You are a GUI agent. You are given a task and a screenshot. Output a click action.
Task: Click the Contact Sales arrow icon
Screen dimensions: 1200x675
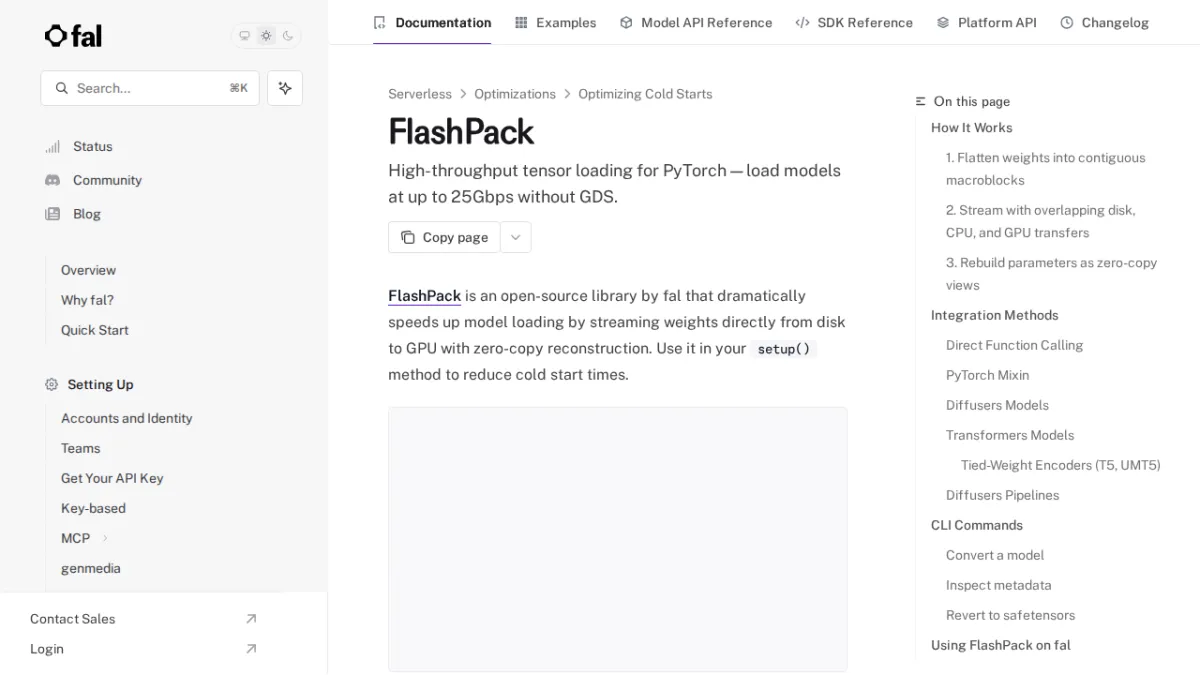(x=251, y=619)
